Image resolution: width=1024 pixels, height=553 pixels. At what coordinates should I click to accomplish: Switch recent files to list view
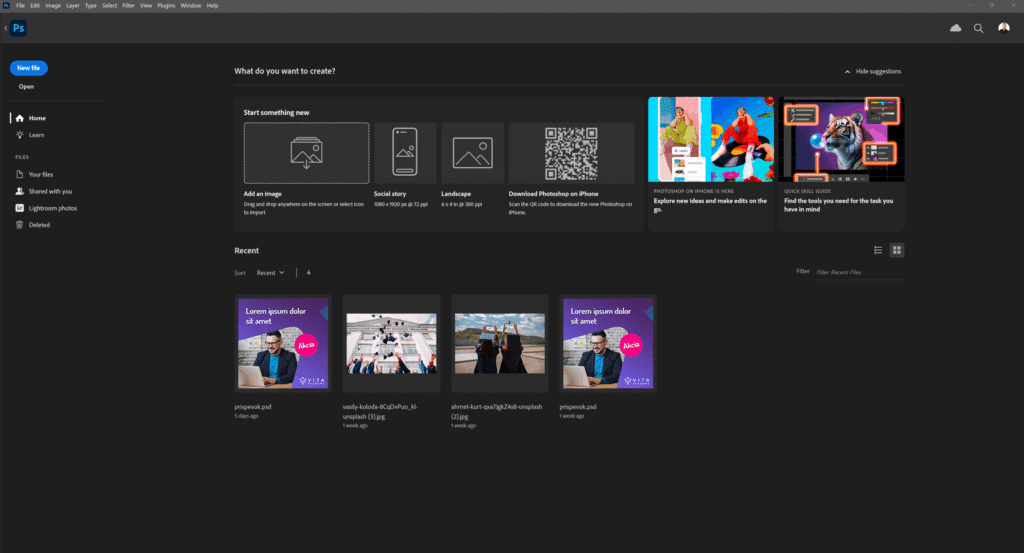878,250
